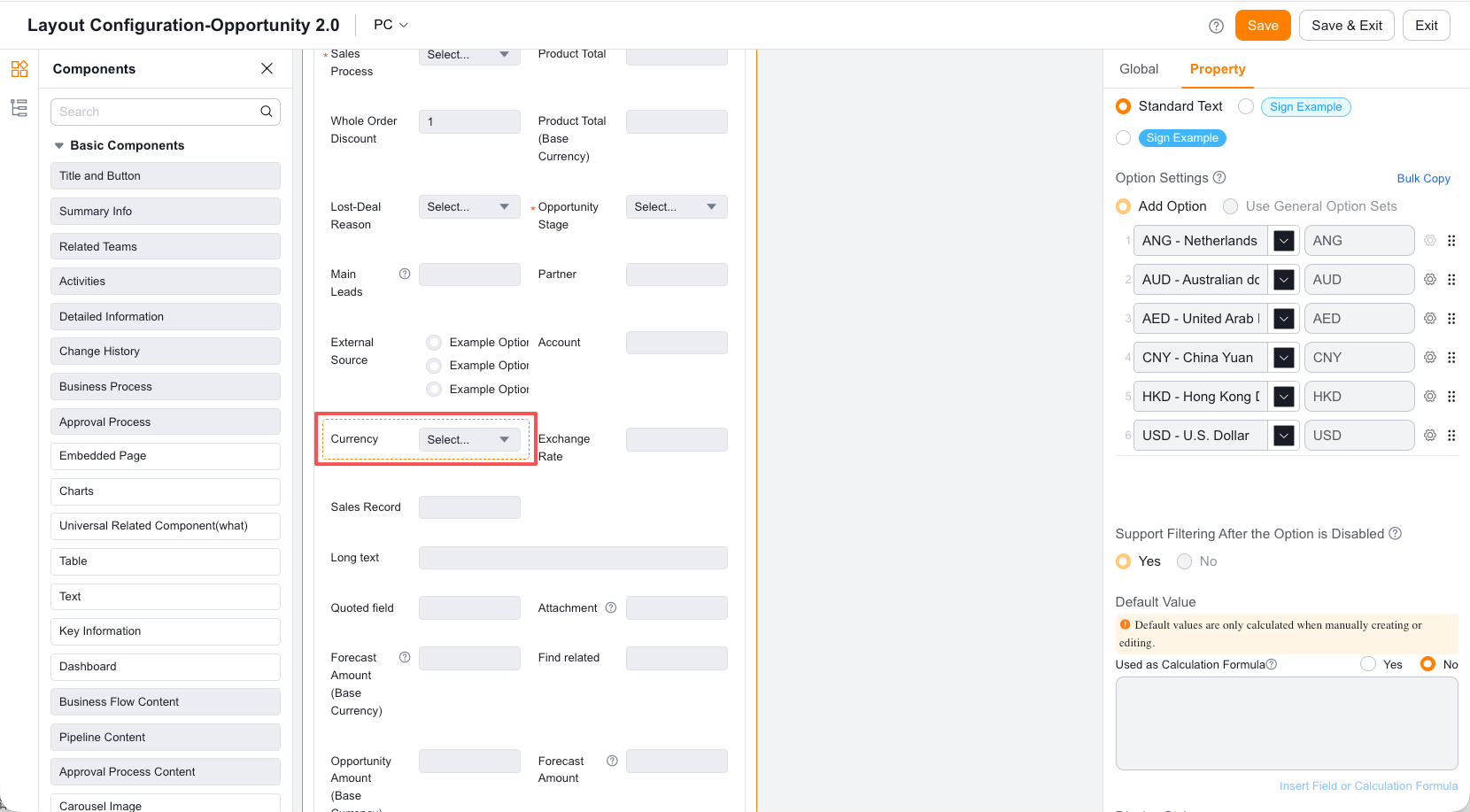
Task: Click the help icon next to Option Settings
Action: [1219, 177]
